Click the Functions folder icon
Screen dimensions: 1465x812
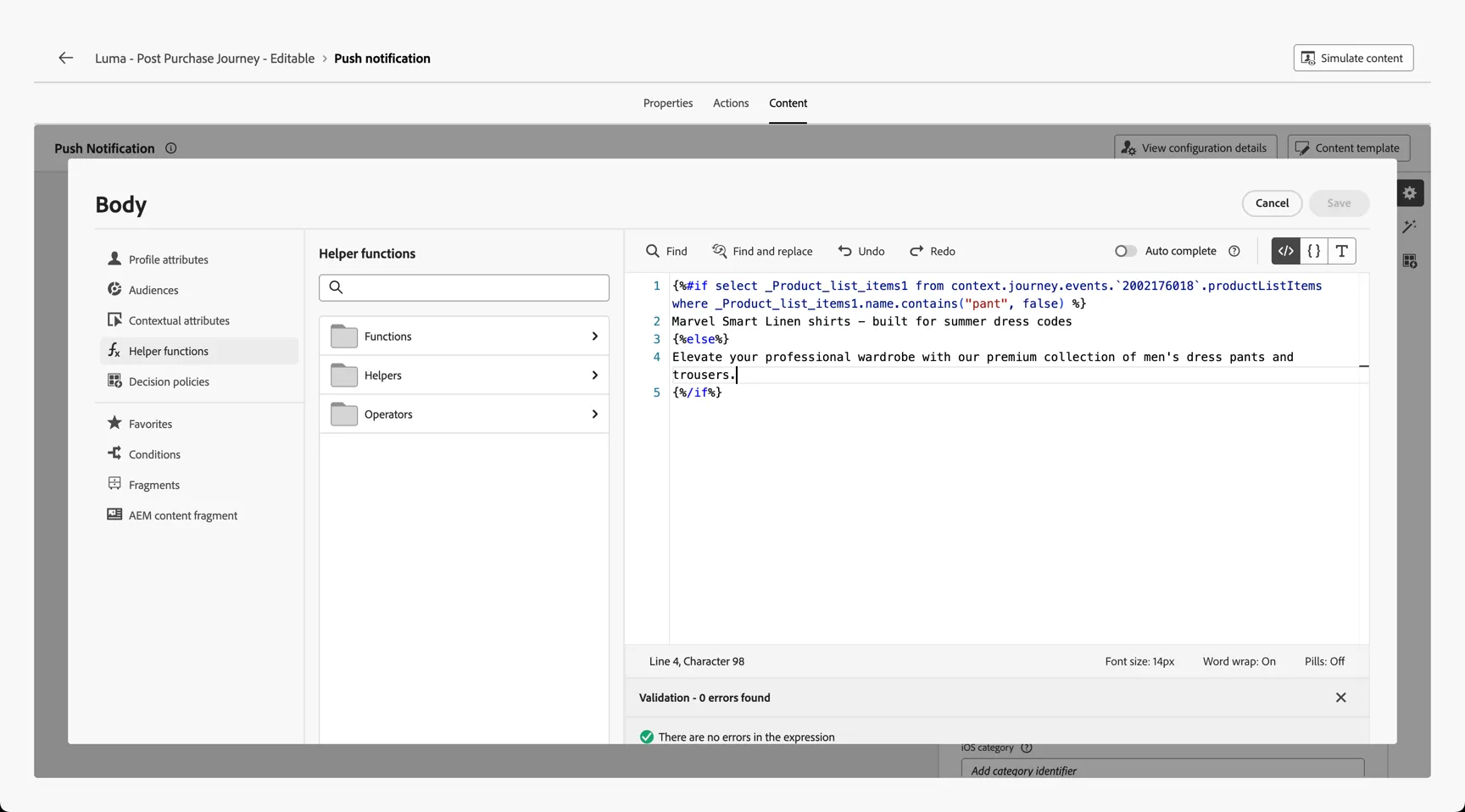(343, 336)
